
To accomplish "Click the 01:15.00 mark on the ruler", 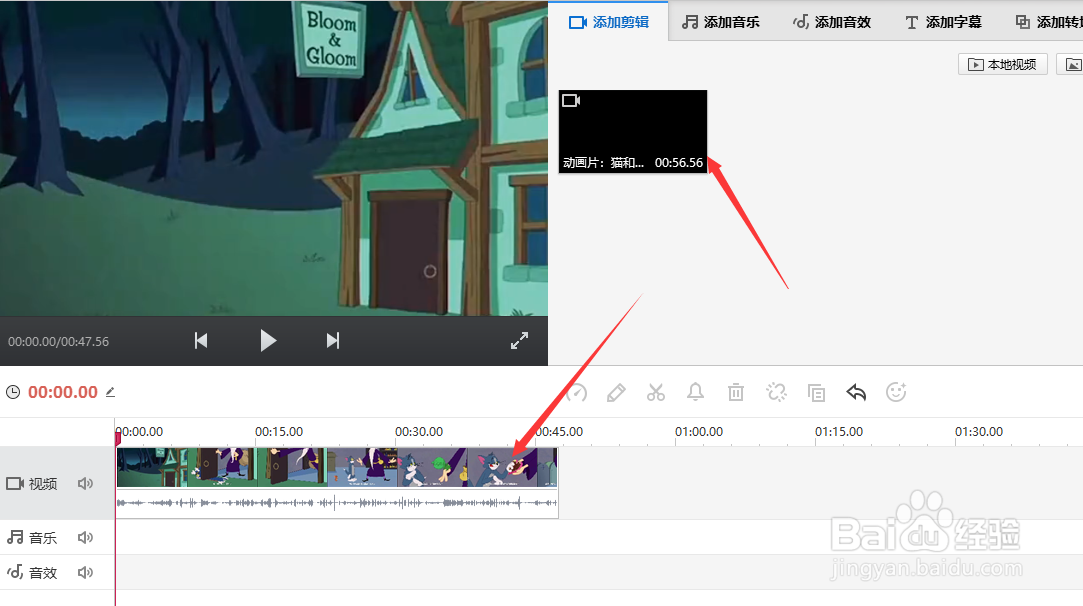I will (x=839, y=432).
